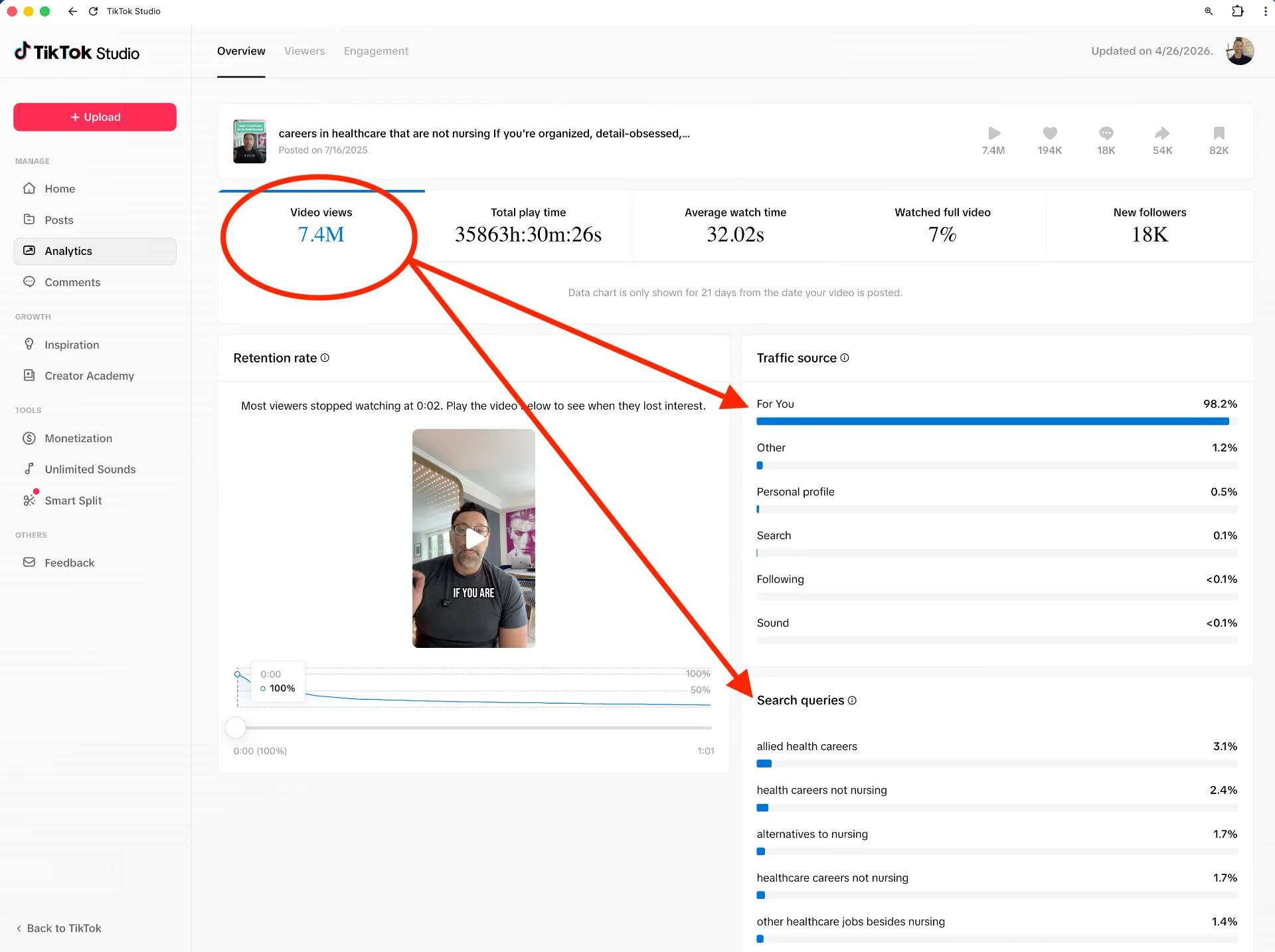Open Posts from the sidebar icon
The height and width of the screenshot is (952, 1275).
tap(29, 220)
